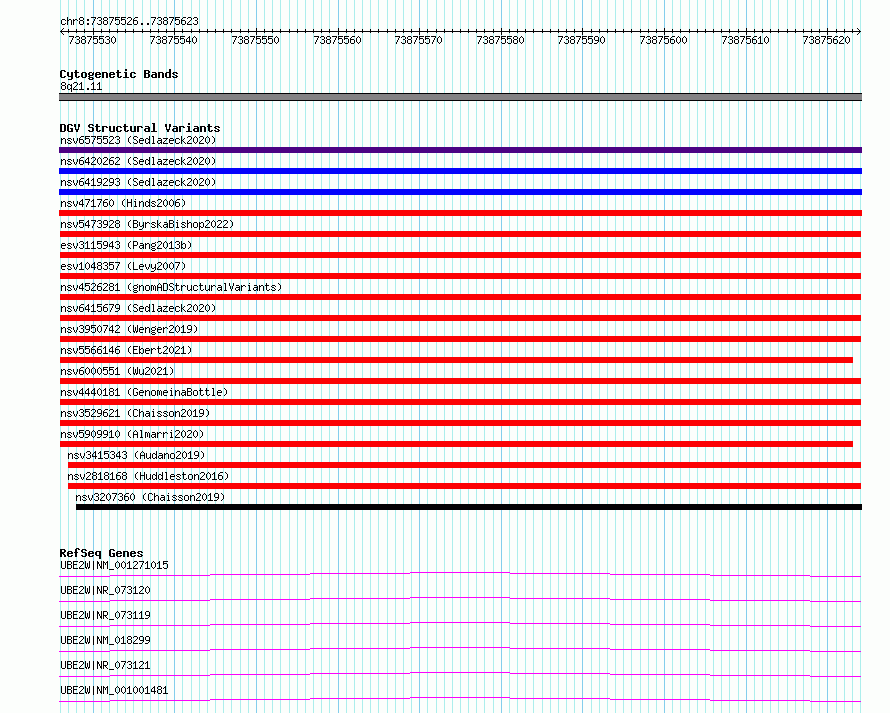Image resolution: width=890 pixels, height=713 pixels.
Task: Open variant nsv5566146 (Ebert2021) label
Action: (x=126, y=350)
